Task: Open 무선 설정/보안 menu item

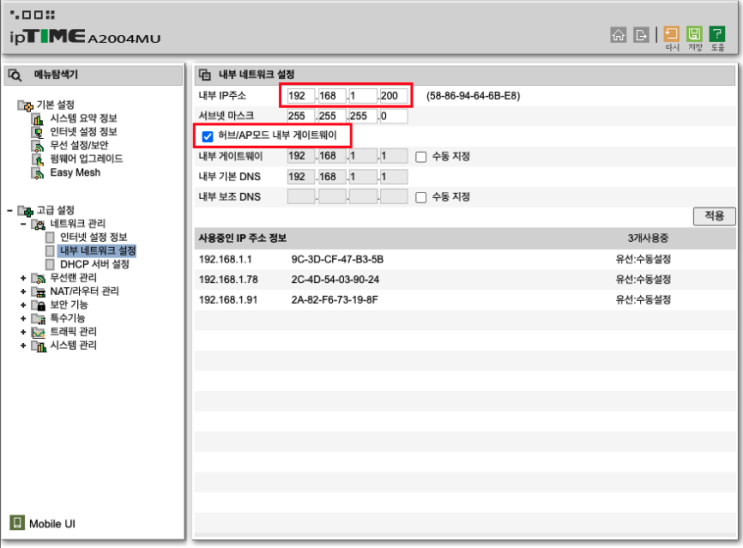Action: coord(79,146)
